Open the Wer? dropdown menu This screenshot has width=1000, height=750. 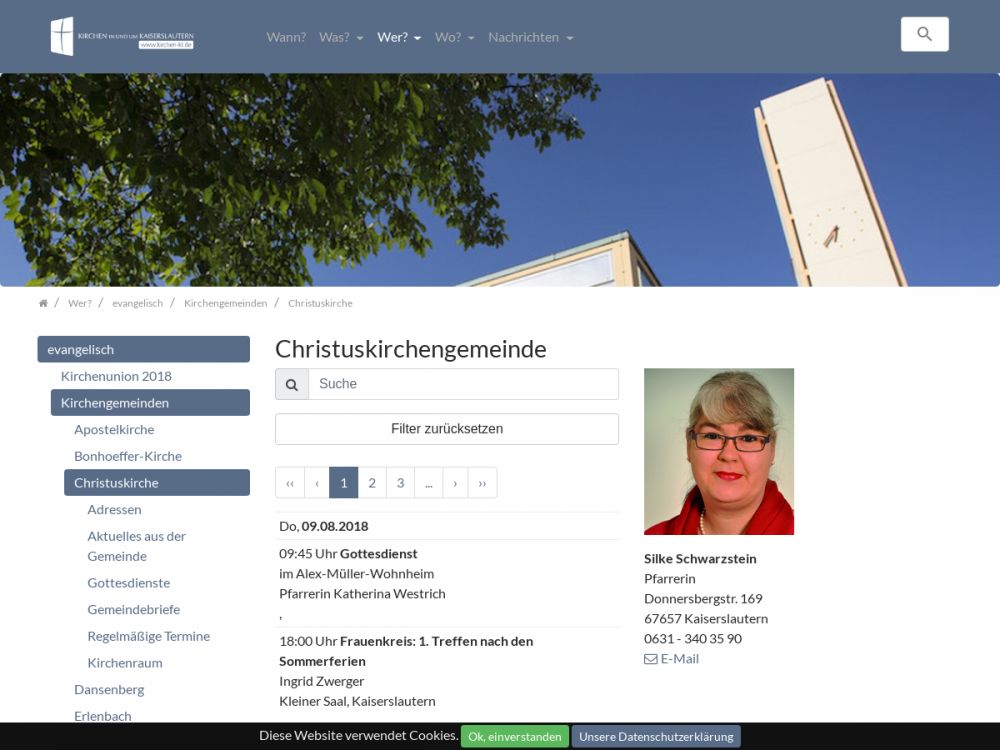point(399,37)
